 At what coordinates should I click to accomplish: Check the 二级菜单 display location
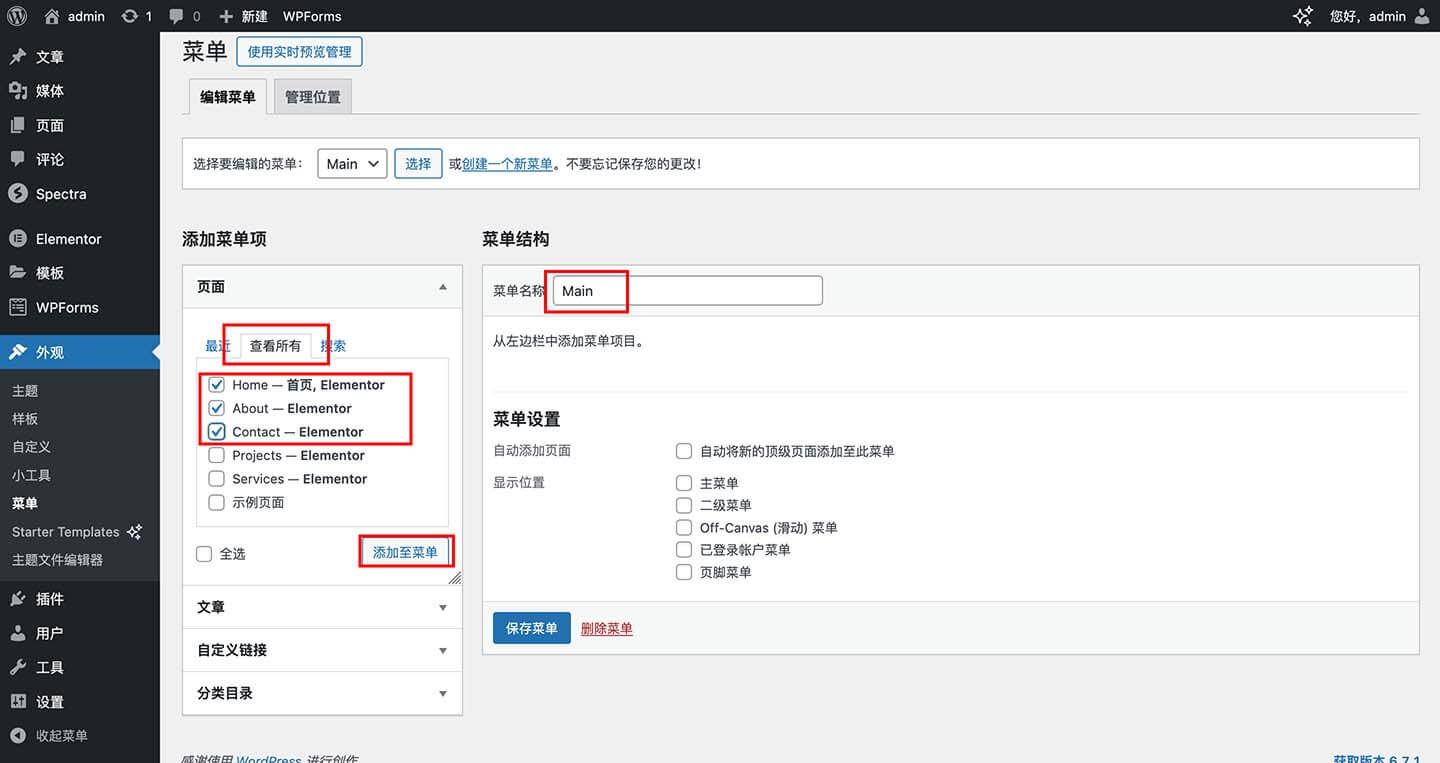pyautogui.click(x=684, y=505)
